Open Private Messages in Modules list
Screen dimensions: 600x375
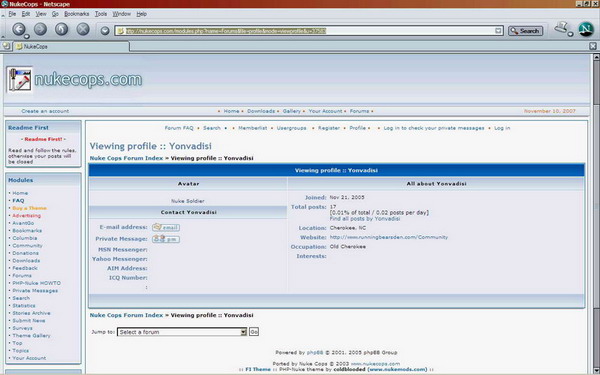point(35,291)
